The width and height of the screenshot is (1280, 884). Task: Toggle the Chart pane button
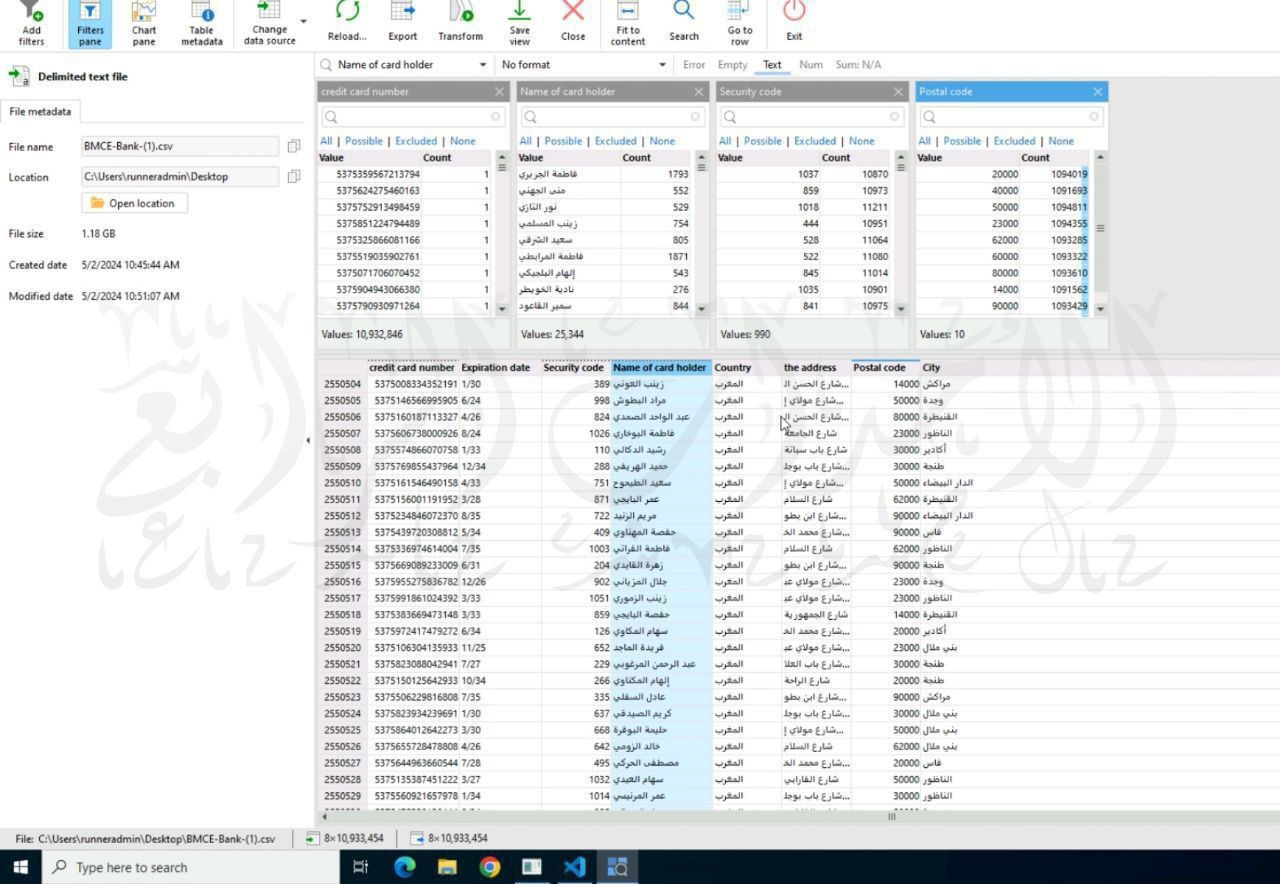pos(144,22)
